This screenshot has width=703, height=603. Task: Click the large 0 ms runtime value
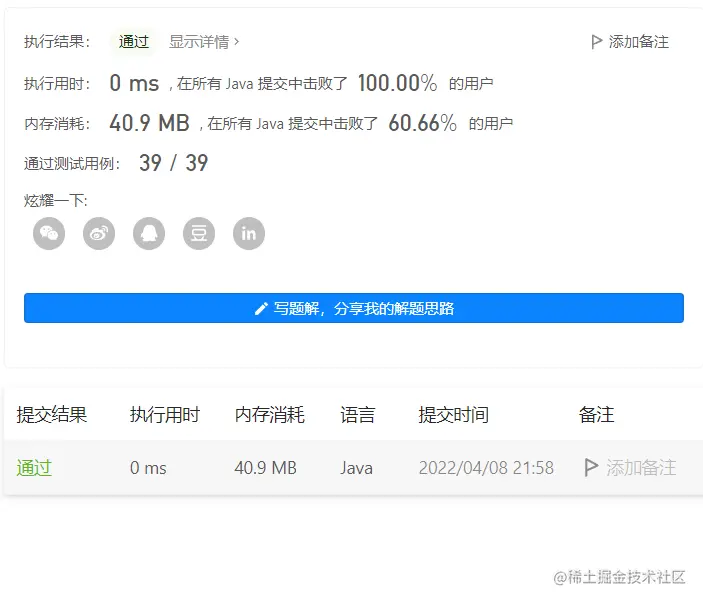pos(134,83)
